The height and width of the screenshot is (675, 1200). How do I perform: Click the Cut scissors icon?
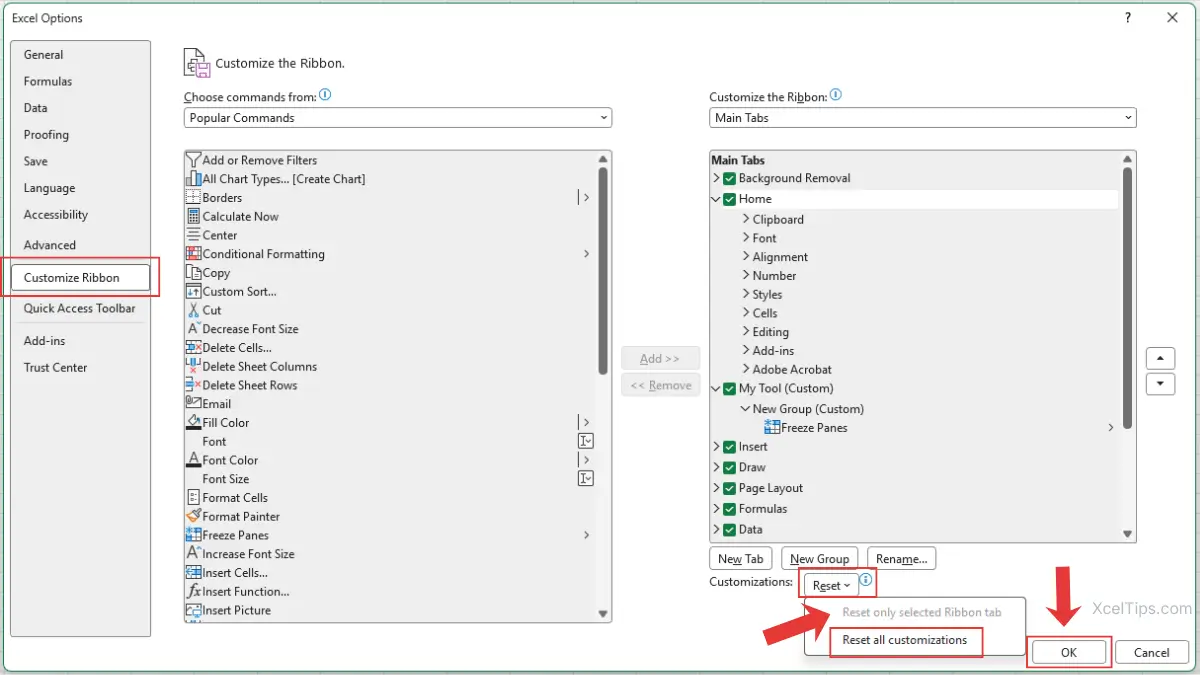194,311
